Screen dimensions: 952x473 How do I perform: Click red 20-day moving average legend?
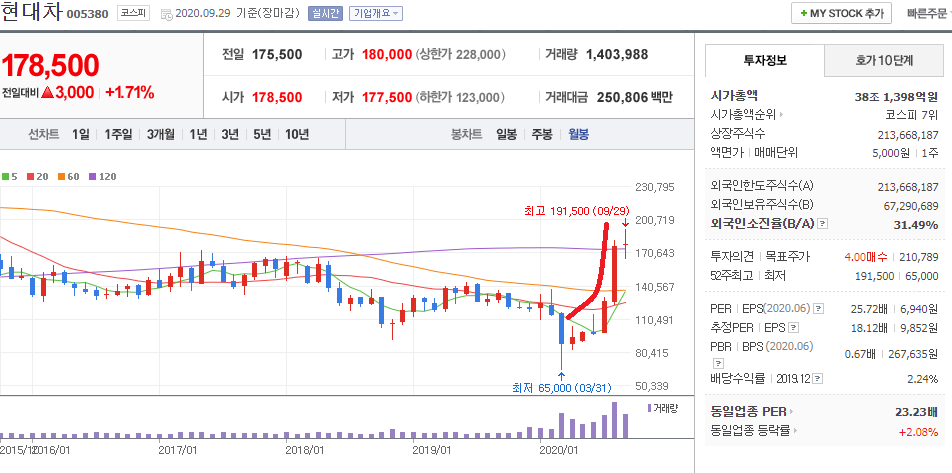pyautogui.click(x=38, y=177)
